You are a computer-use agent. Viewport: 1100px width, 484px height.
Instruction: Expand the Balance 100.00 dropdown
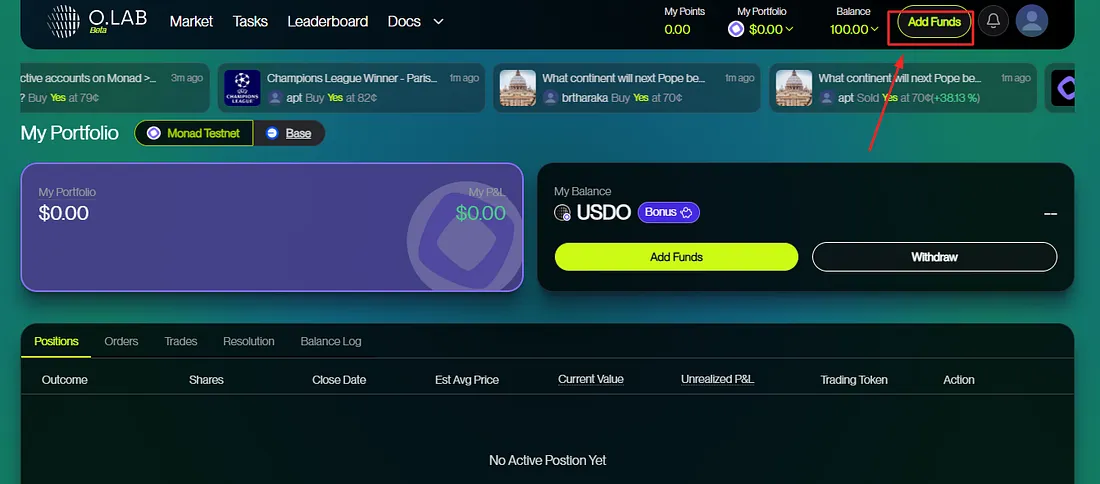[x=854, y=29]
